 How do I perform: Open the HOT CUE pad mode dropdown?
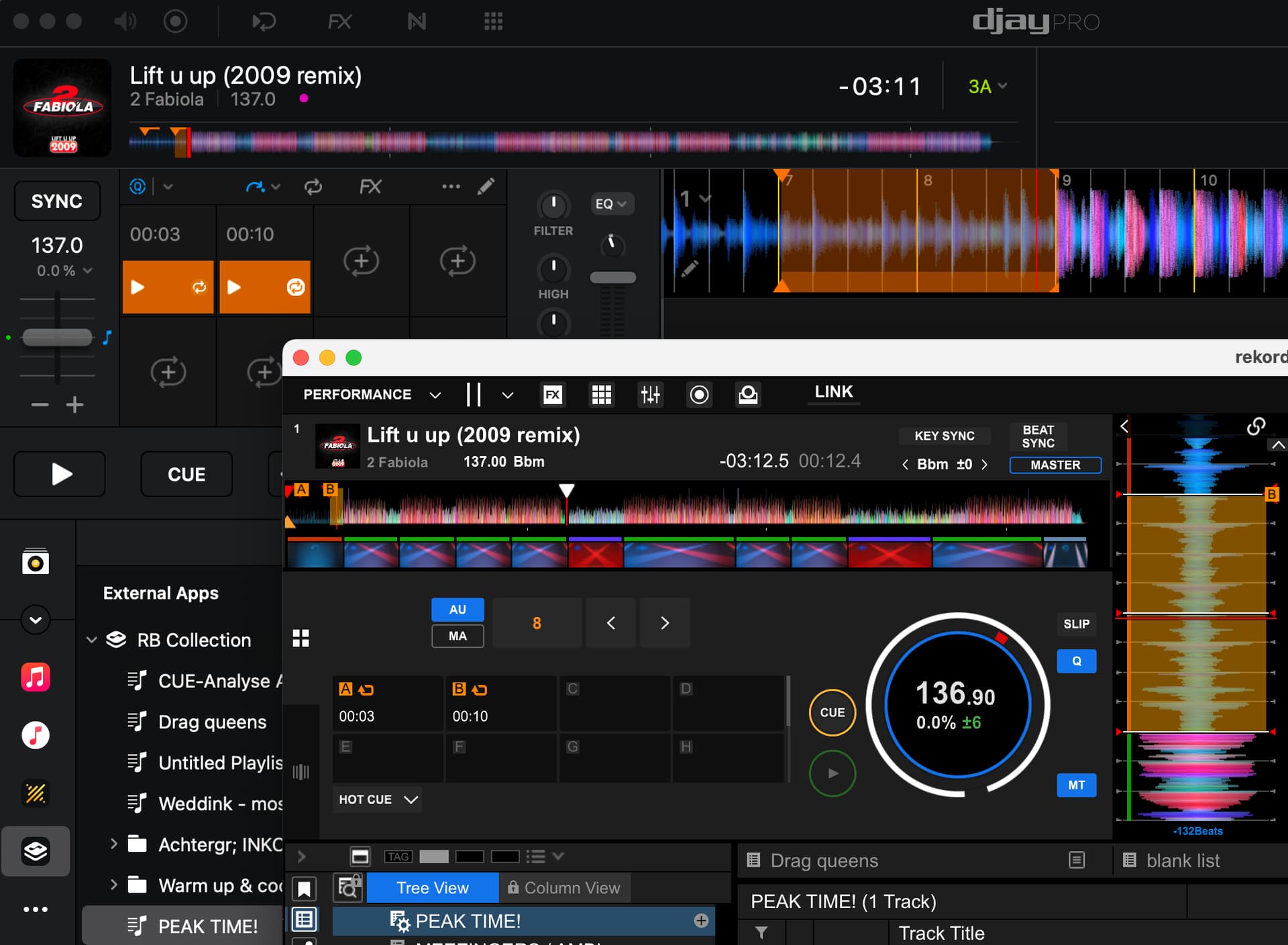(x=378, y=799)
